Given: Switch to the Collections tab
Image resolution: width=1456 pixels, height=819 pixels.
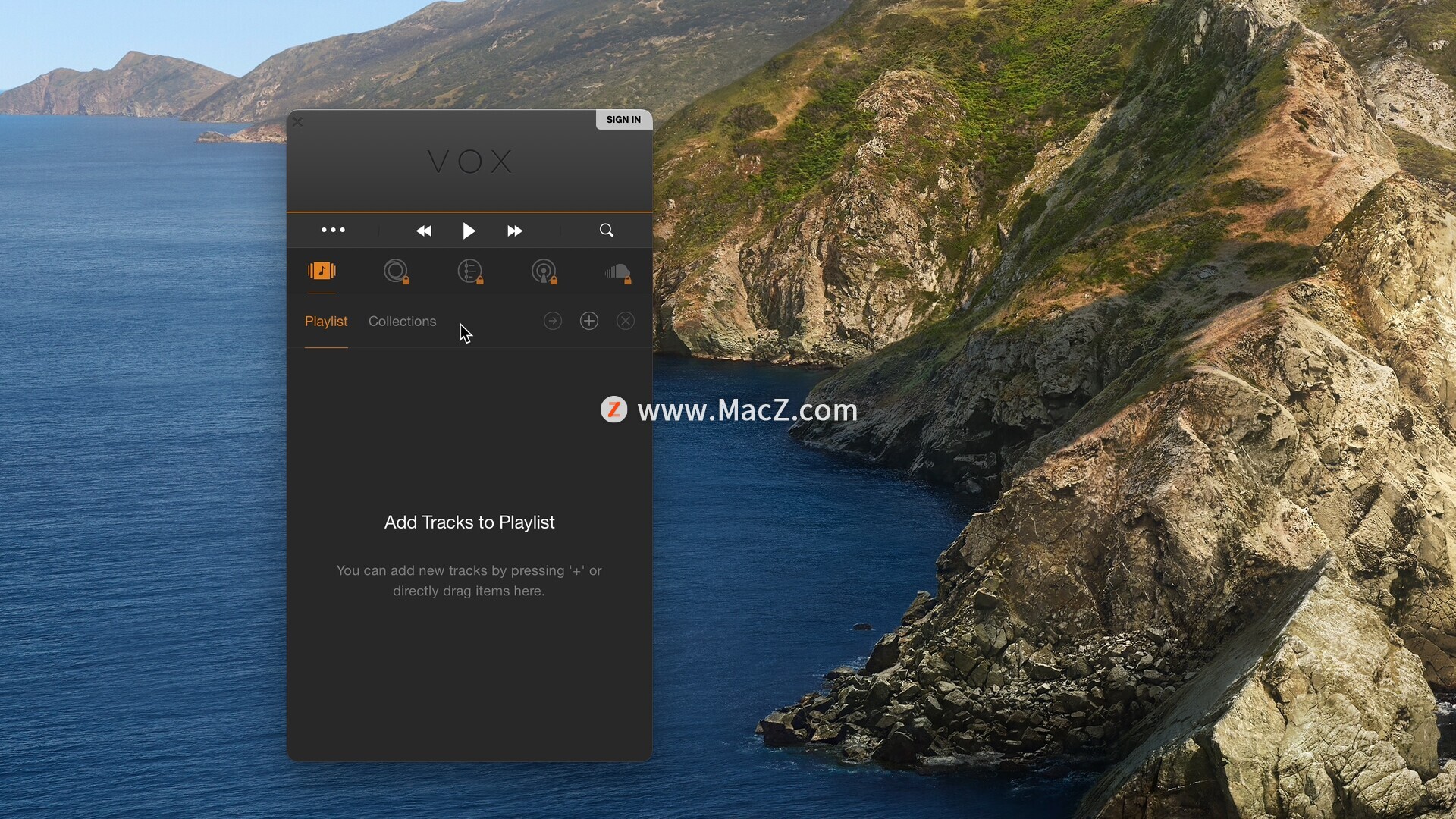Looking at the screenshot, I should click(x=402, y=321).
